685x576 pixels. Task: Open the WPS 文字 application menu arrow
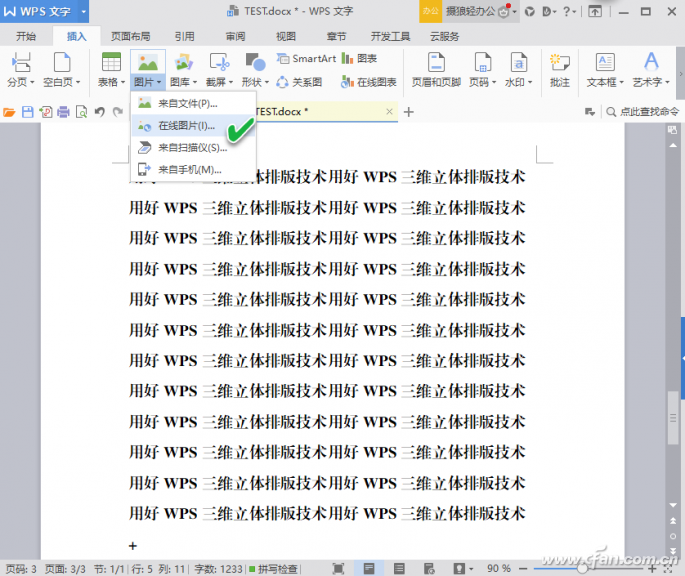tap(83, 11)
